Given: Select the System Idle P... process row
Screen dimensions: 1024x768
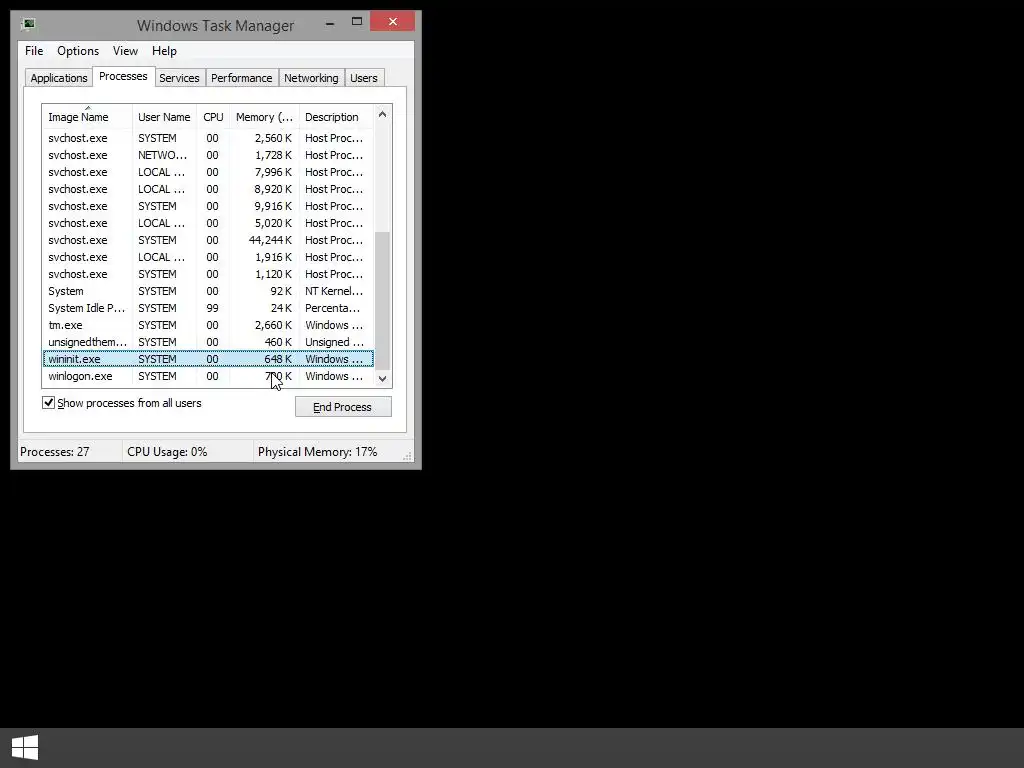Looking at the screenshot, I should point(208,308).
